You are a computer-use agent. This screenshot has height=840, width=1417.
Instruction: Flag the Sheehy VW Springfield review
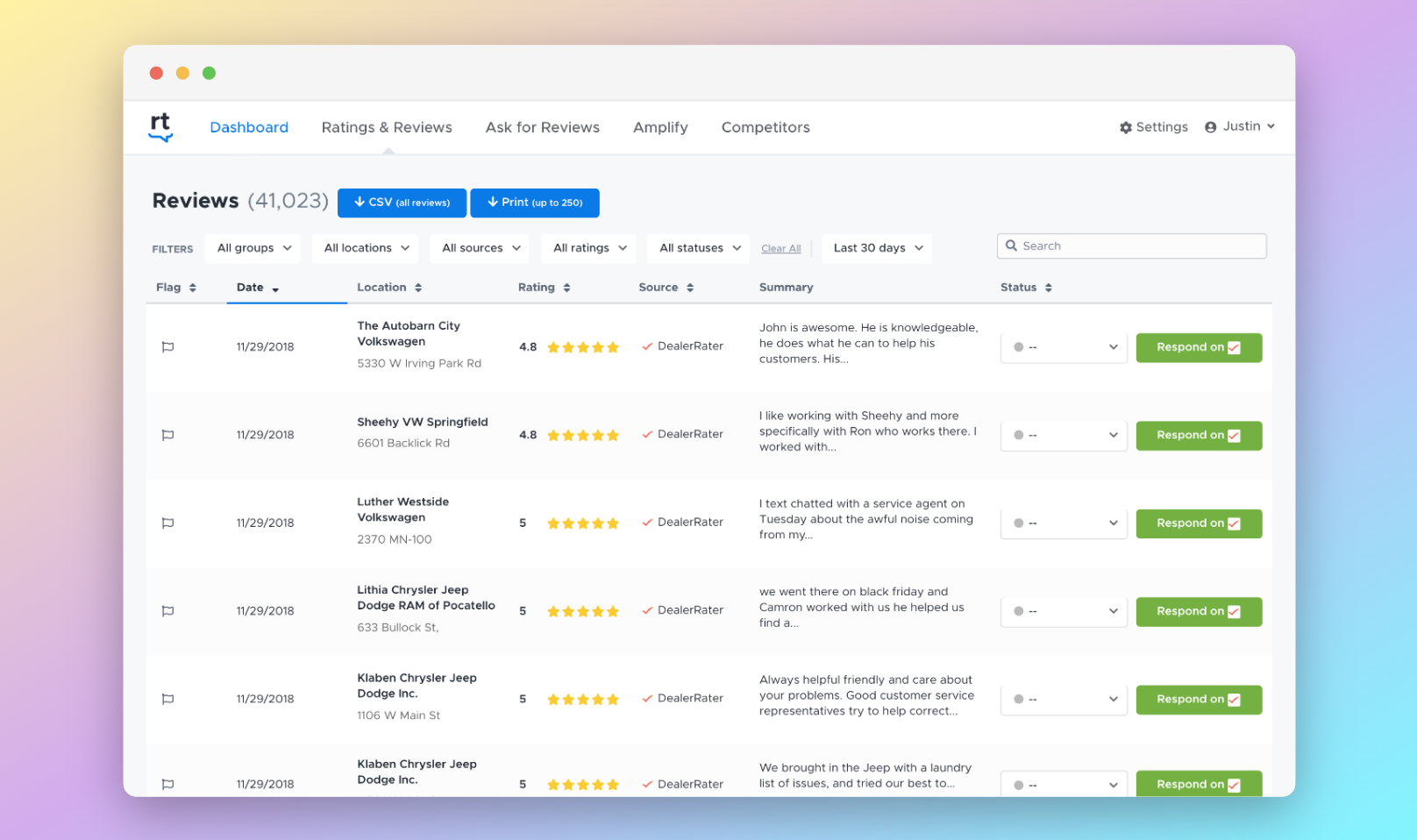tap(167, 435)
